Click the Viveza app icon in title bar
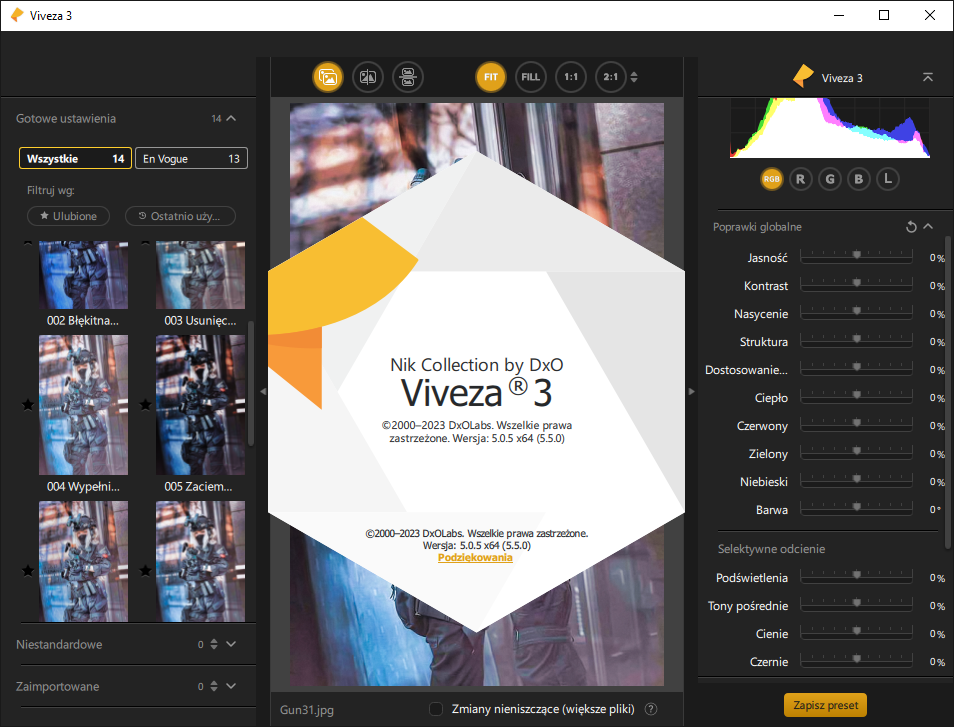The image size is (954, 727). point(17,15)
